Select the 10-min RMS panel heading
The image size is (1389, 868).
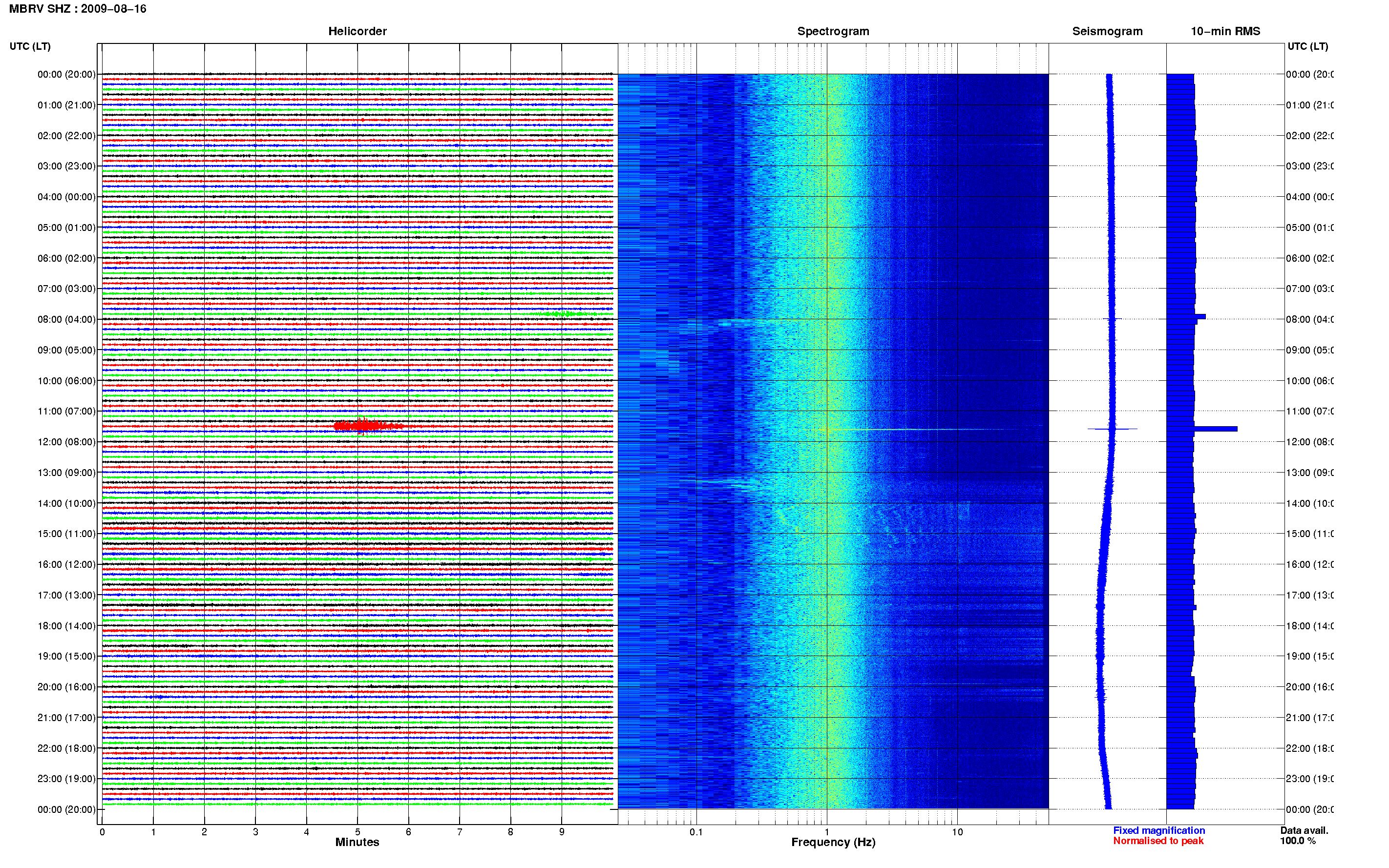pos(1225,31)
